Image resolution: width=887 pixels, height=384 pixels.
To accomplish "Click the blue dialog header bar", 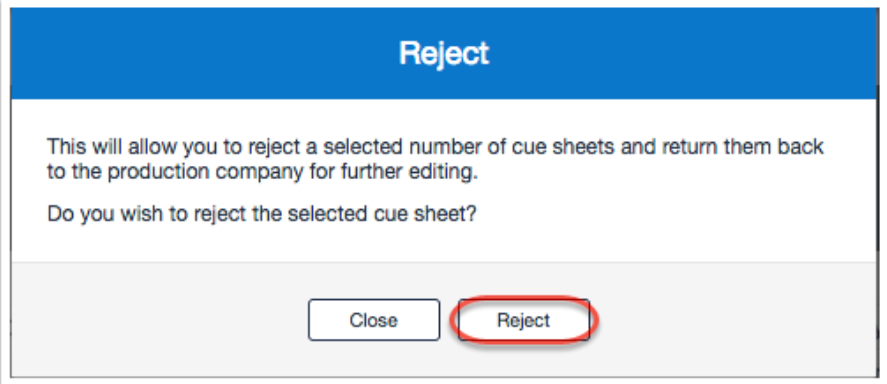I will [x=444, y=53].
